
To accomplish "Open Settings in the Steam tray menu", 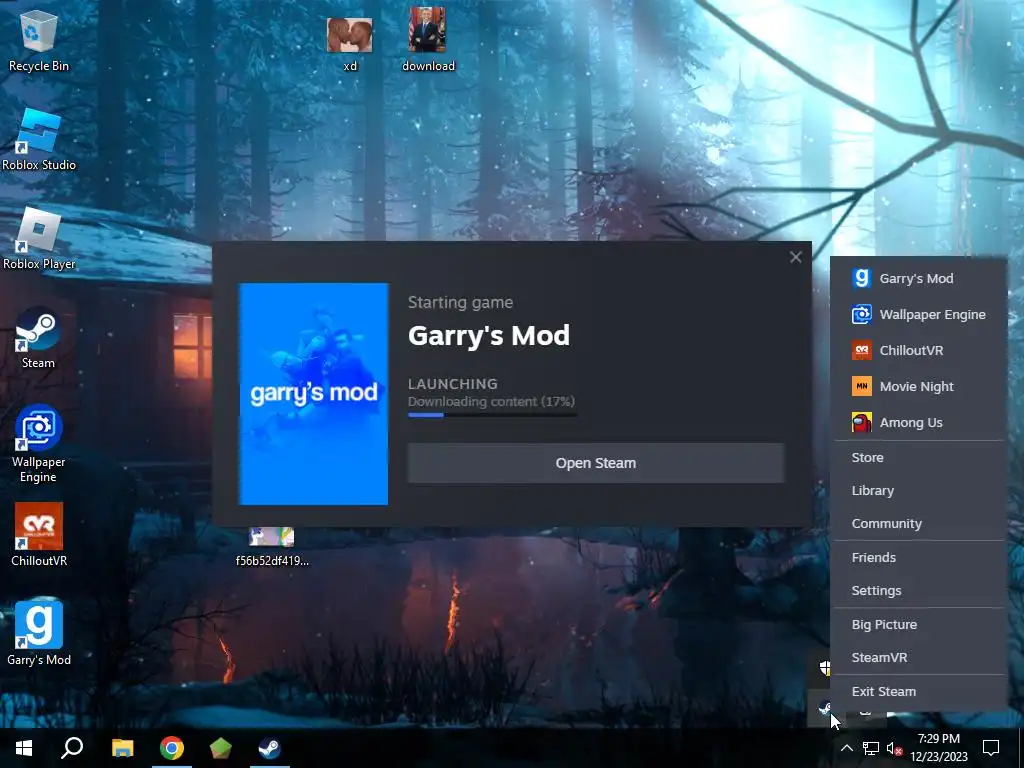I will pos(919,590).
